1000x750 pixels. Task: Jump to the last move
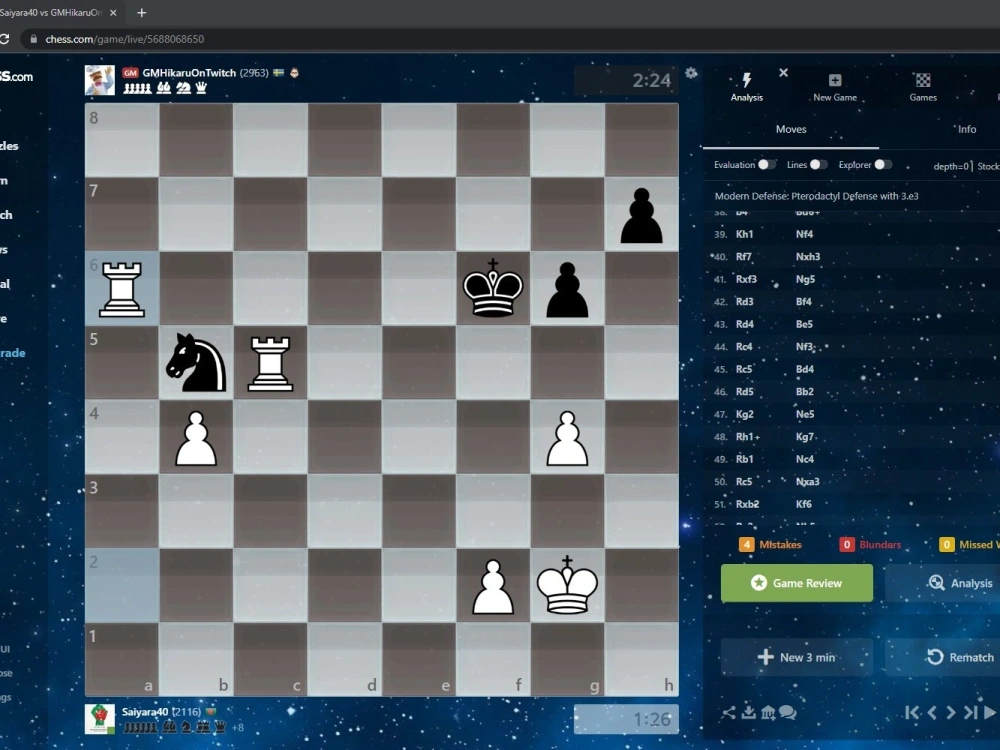pos(971,712)
